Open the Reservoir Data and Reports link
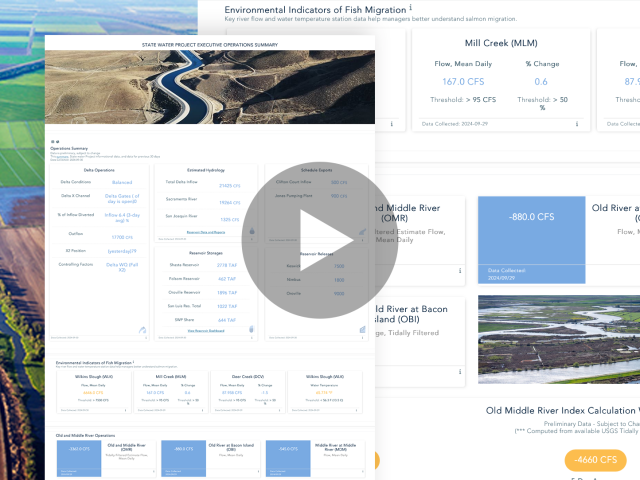The height and width of the screenshot is (480, 640). [206, 232]
